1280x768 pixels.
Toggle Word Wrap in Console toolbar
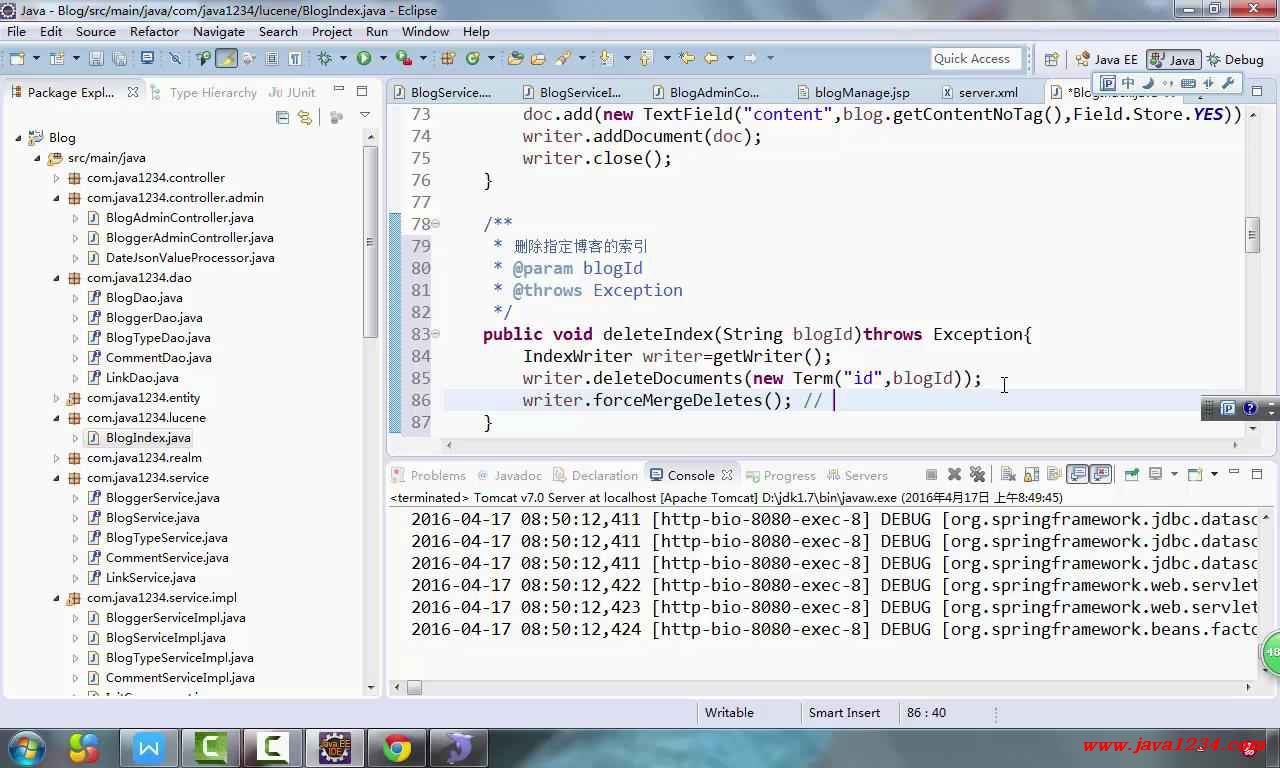(1053, 475)
